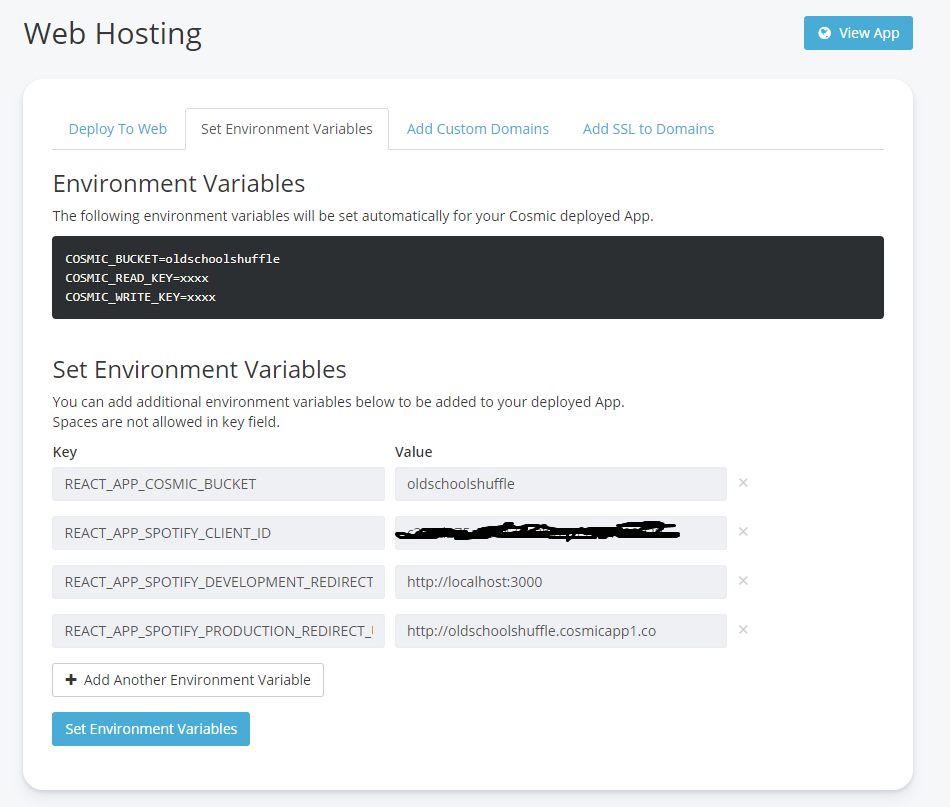Click the redacted Spotify client ID value field
This screenshot has width=950, height=807.
point(560,533)
